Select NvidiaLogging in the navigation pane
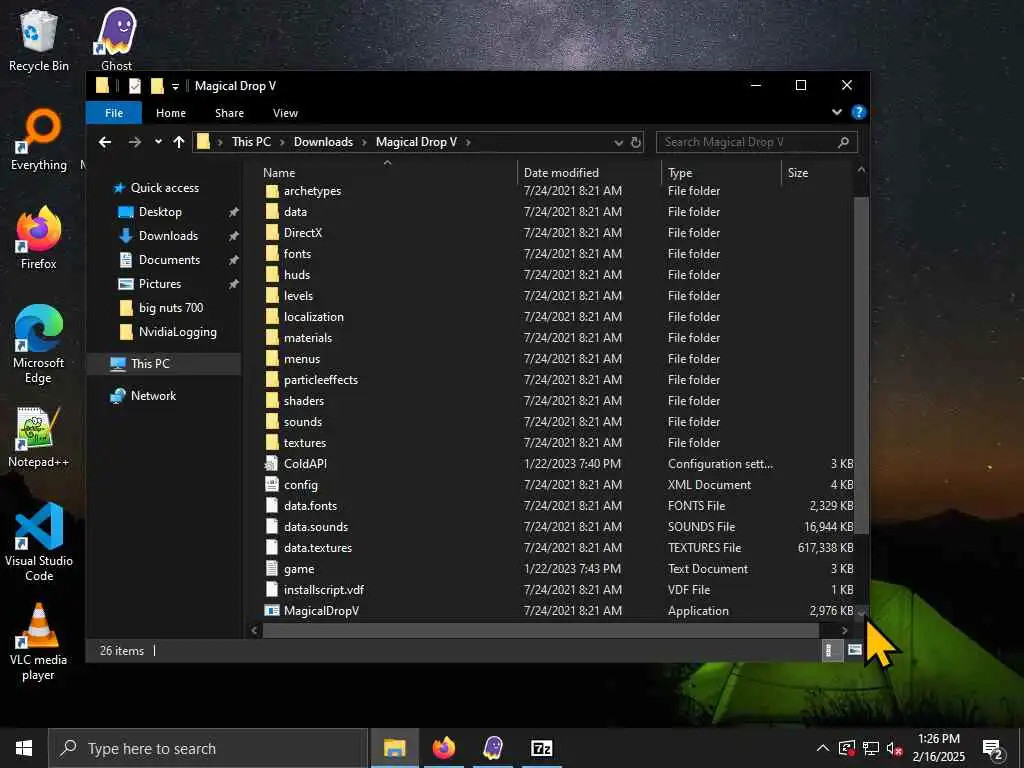Image resolution: width=1024 pixels, height=768 pixels. tap(177, 332)
